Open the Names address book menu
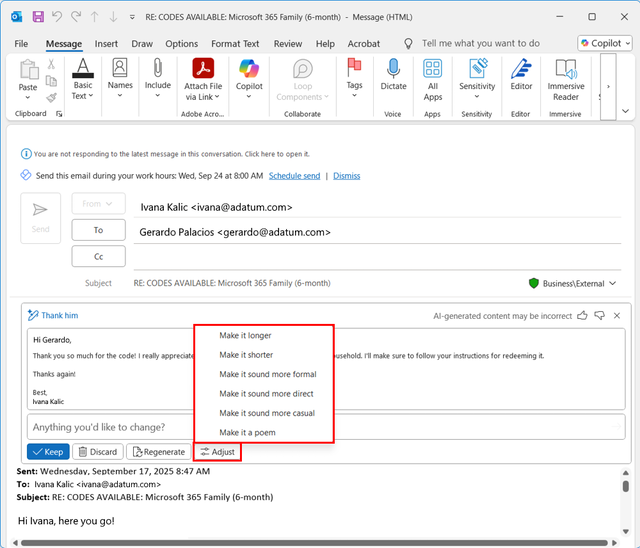 [120, 78]
